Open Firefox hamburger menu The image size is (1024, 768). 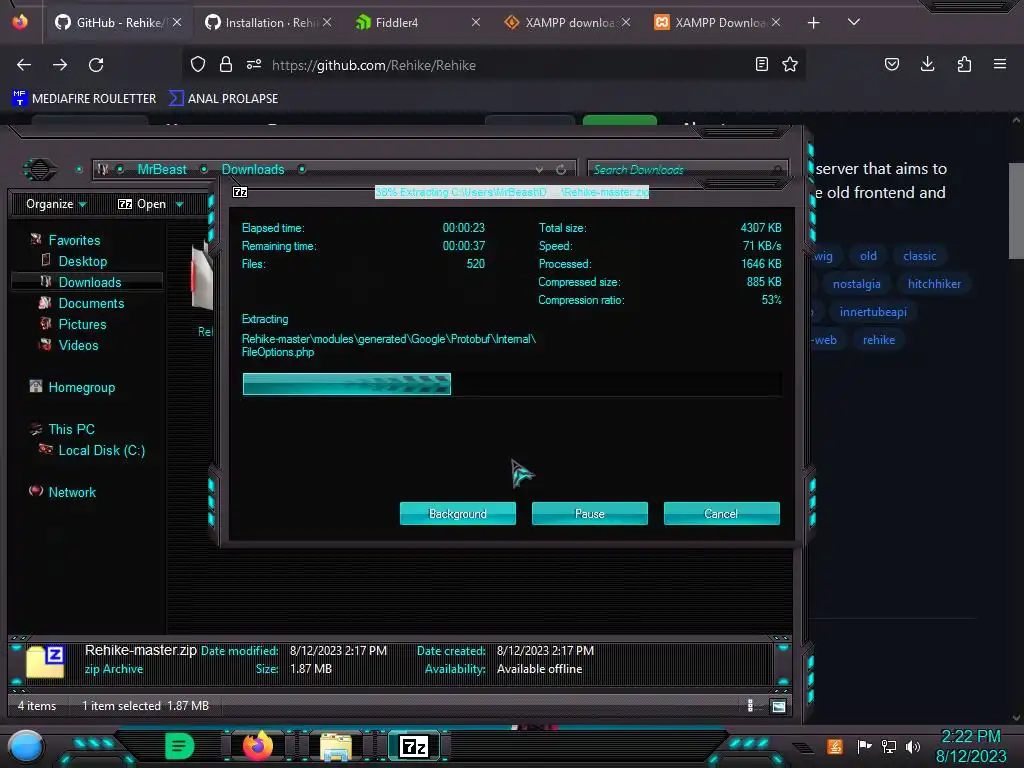pos(1000,64)
